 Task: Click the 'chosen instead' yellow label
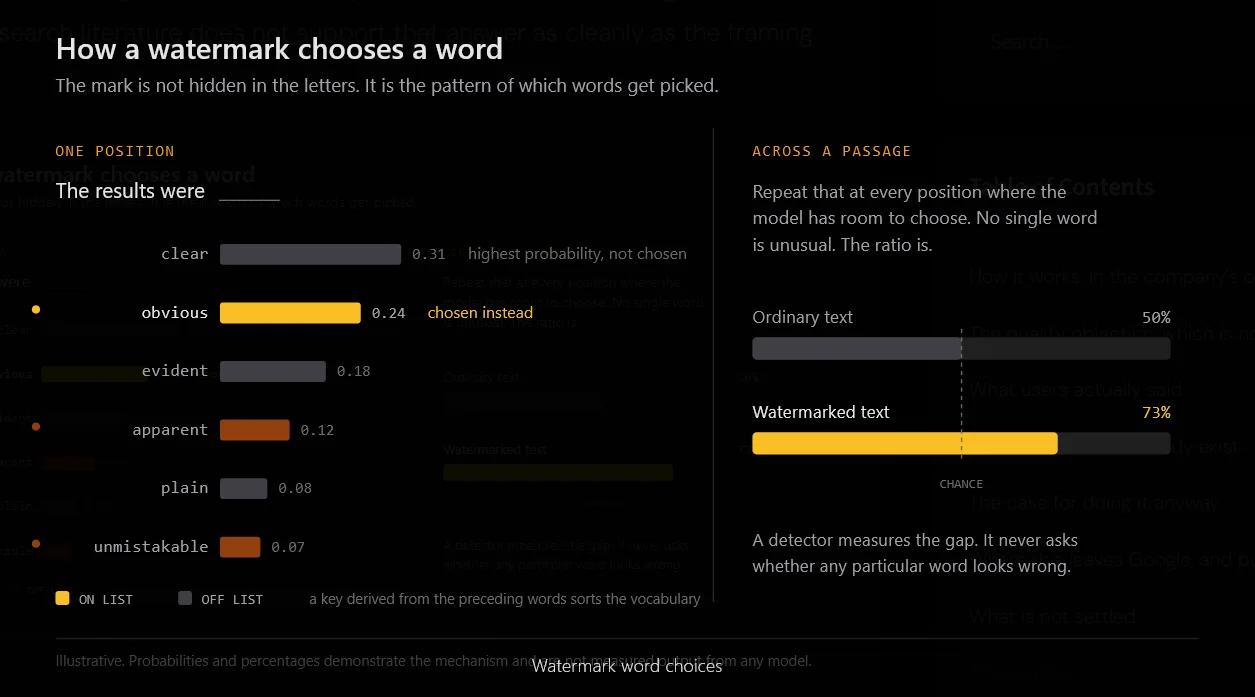click(x=480, y=313)
